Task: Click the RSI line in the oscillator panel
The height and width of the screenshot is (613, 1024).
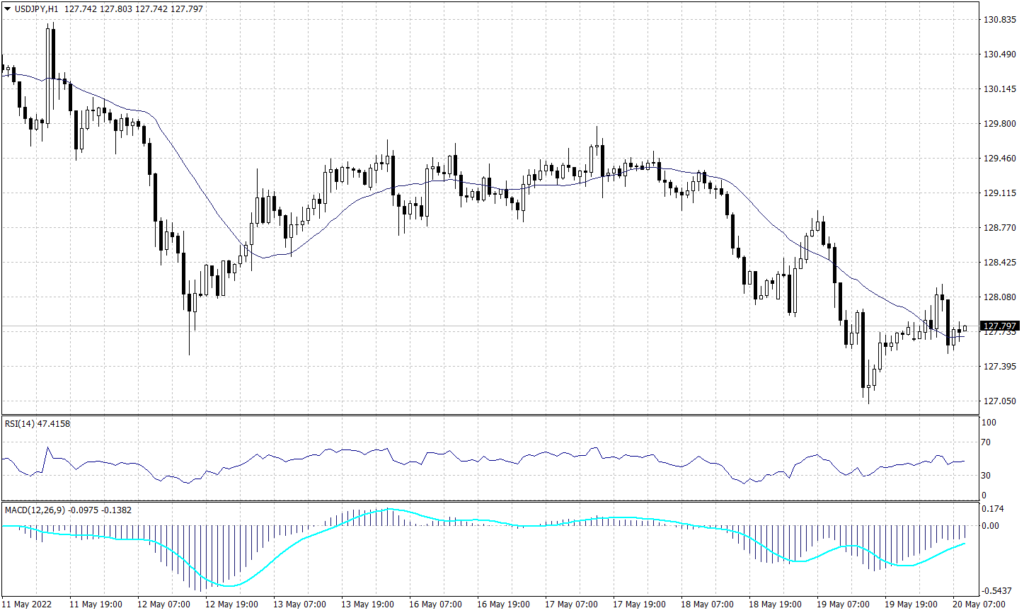Action: tap(500, 462)
